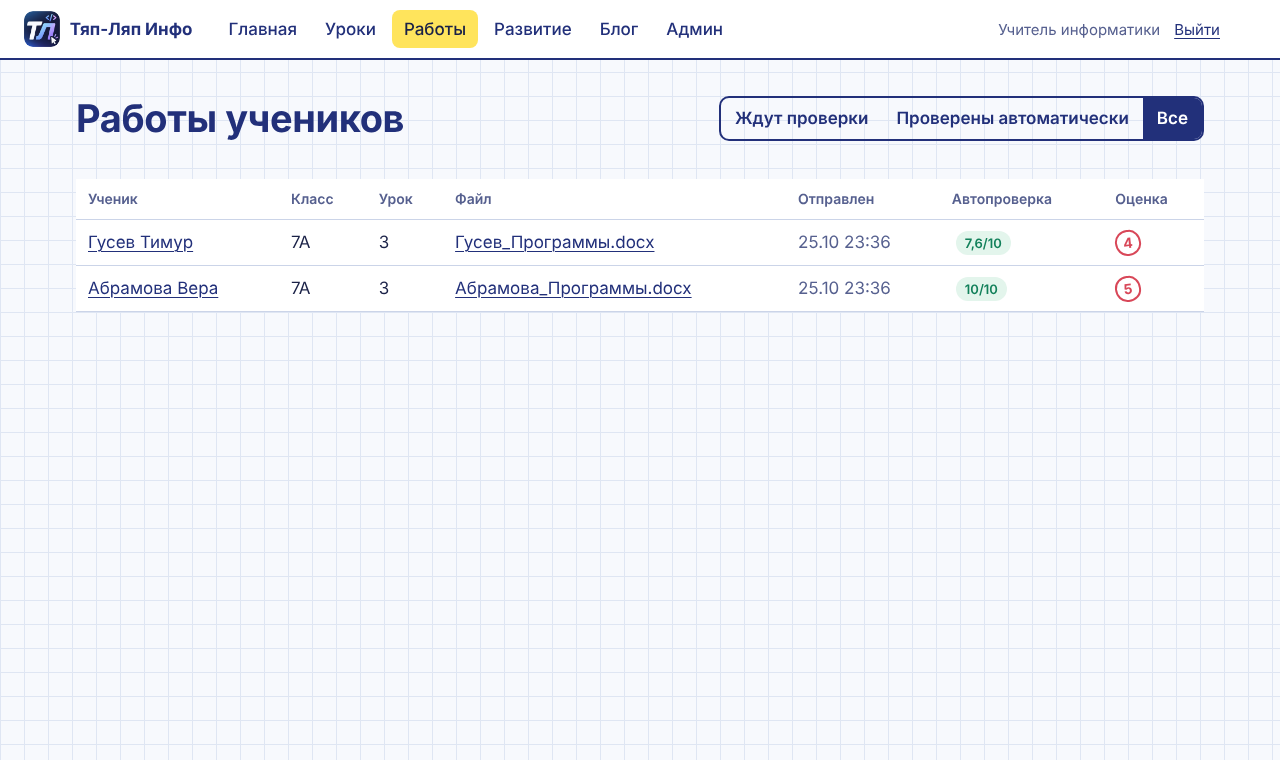Click the Оценка column header
Screen dimensions: 1280x760
pos(1141,199)
